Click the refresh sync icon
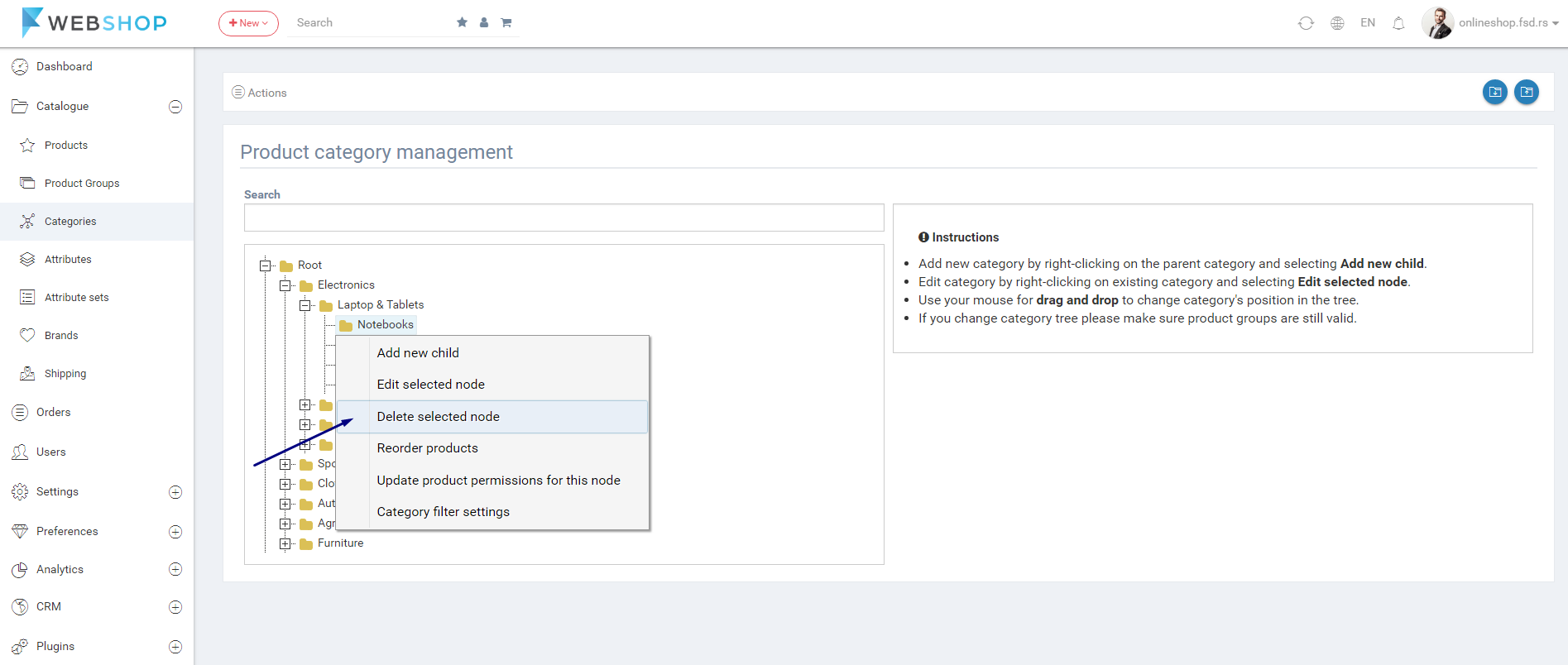Image resolution: width=1568 pixels, height=665 pixels. pyautogui.click(x=1306, y=23)
